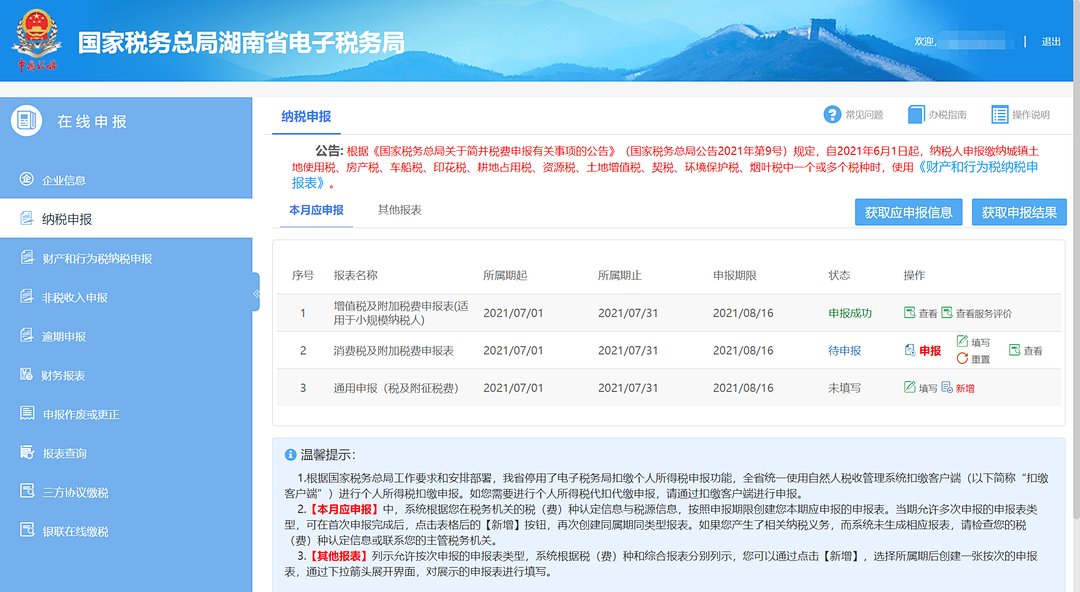
Task: Click the 增值税及附加税费申报表 report name
Action: (401, 313)
